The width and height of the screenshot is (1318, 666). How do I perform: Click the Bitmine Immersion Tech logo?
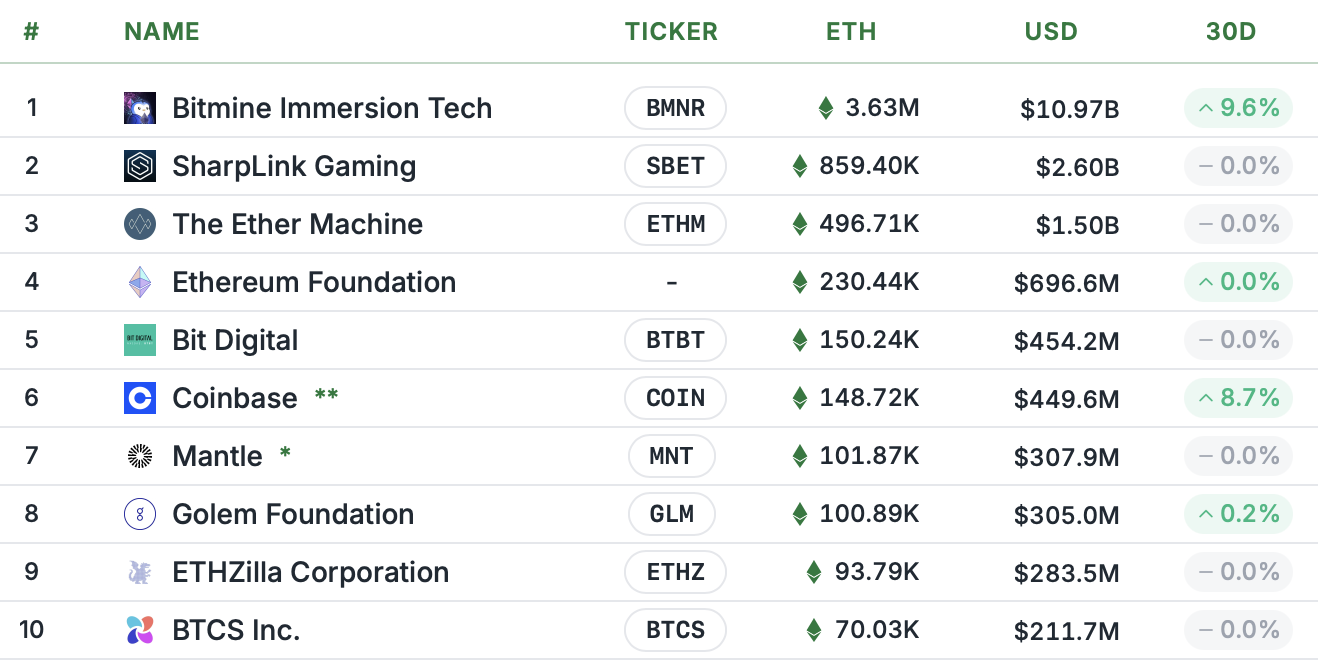click(x=140, y=108)
